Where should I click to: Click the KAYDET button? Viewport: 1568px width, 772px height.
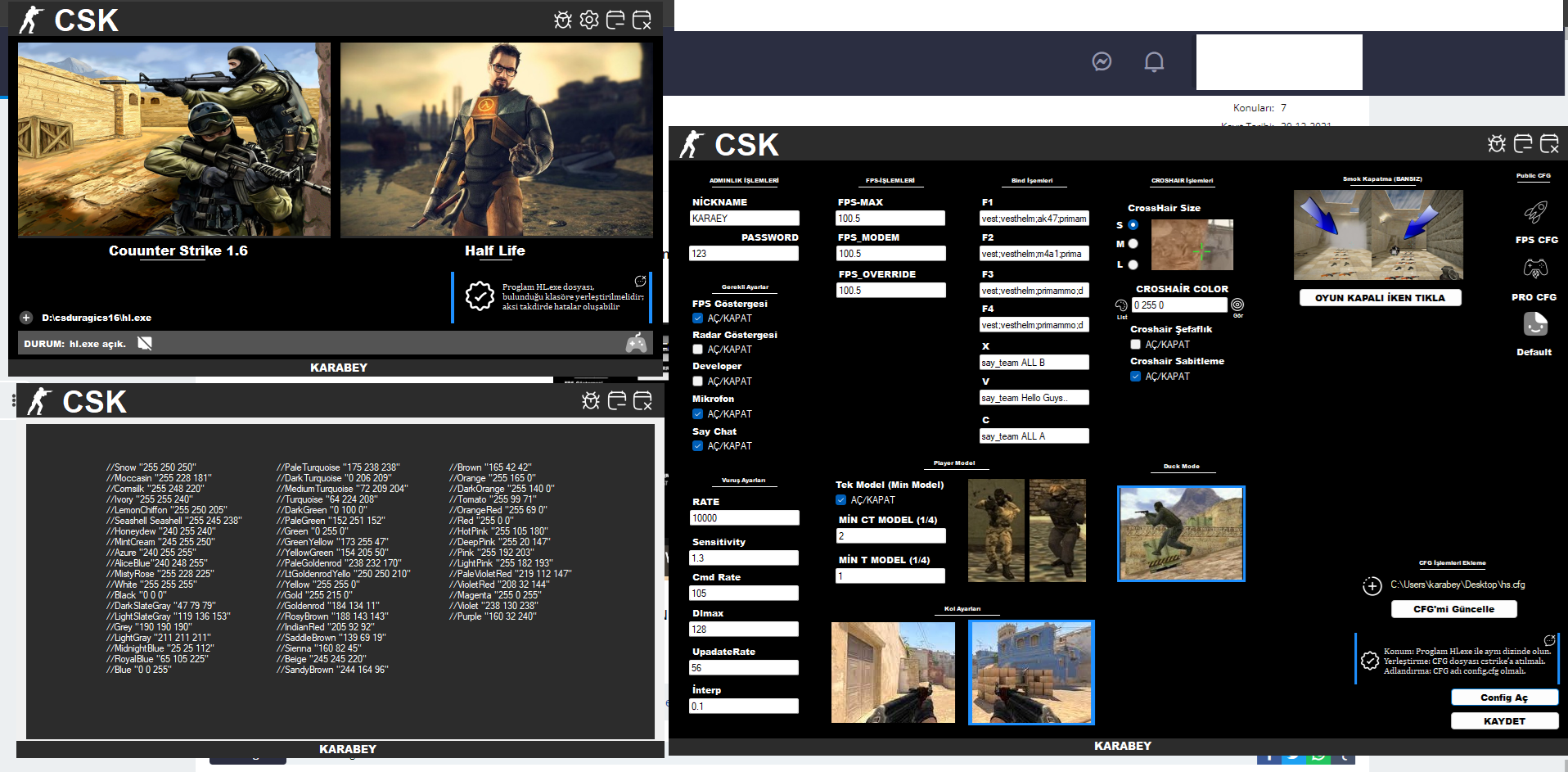tap(1504, 721)
